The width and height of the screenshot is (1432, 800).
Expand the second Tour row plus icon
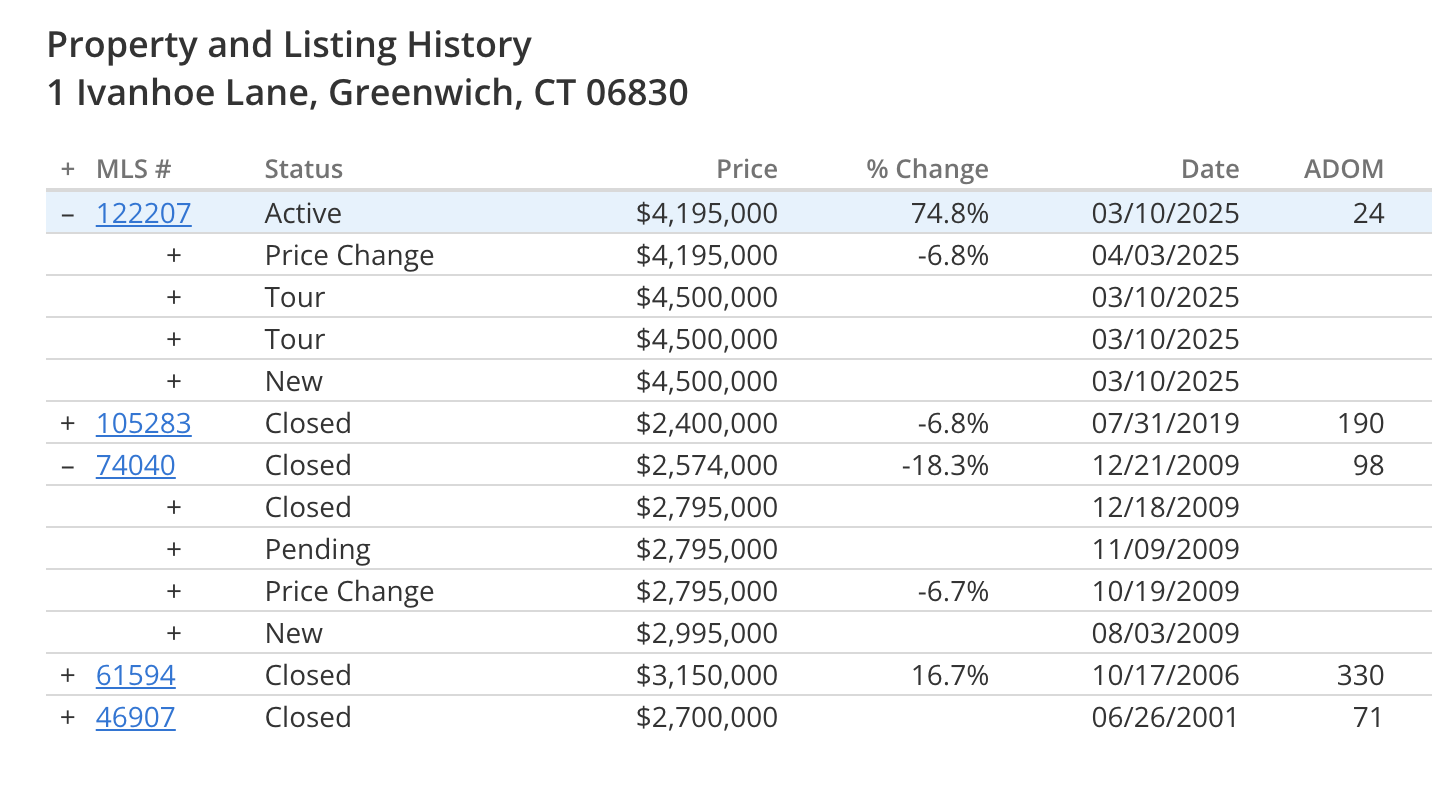(174, 339)
